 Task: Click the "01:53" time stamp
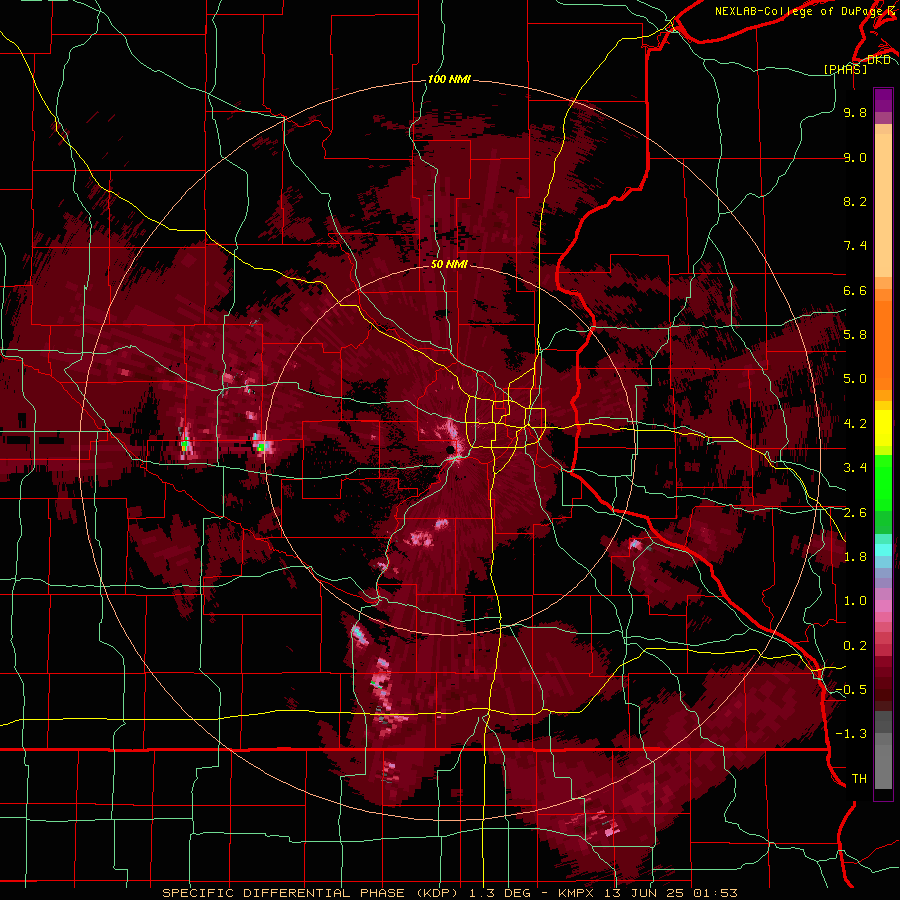[x=715, y=893]
